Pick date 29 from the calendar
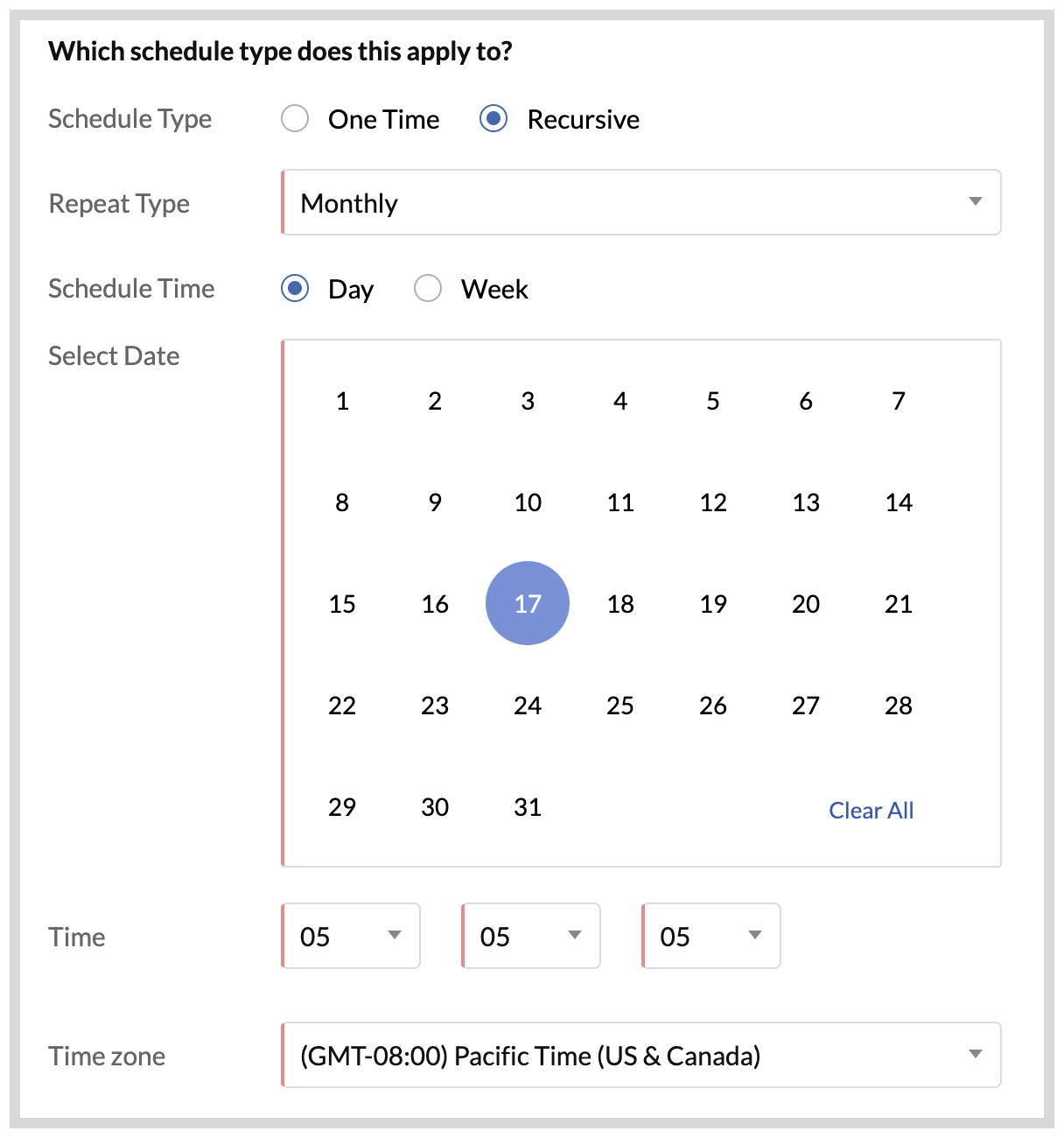The height and width of the screenshot is (1138, 1064). 342,806
